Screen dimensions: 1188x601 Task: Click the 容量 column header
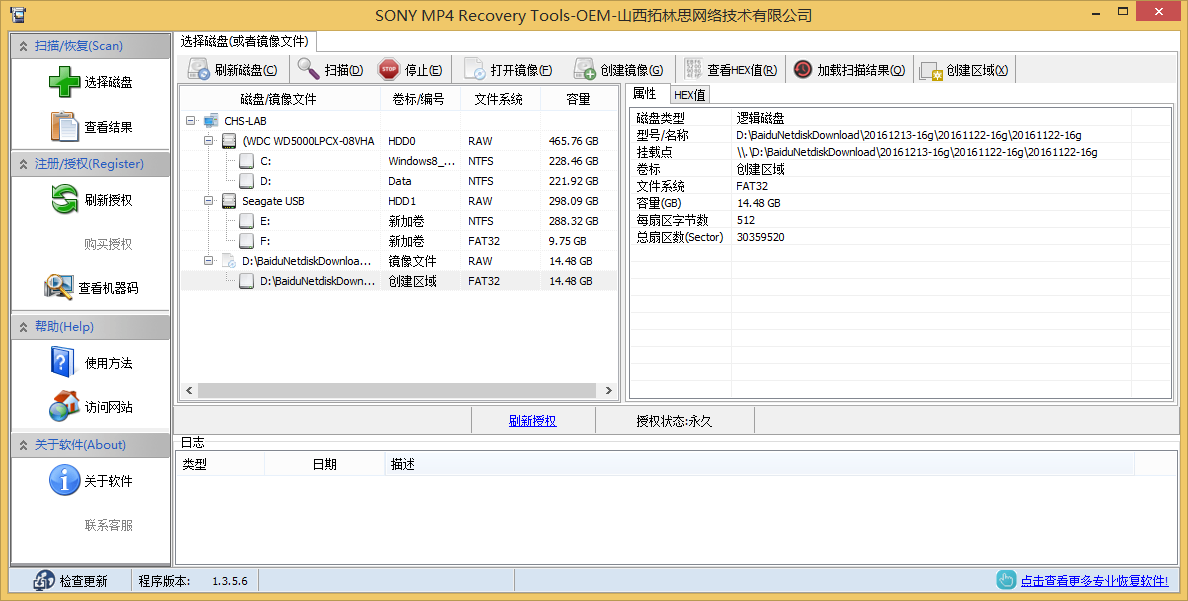[x=579, y=99]
